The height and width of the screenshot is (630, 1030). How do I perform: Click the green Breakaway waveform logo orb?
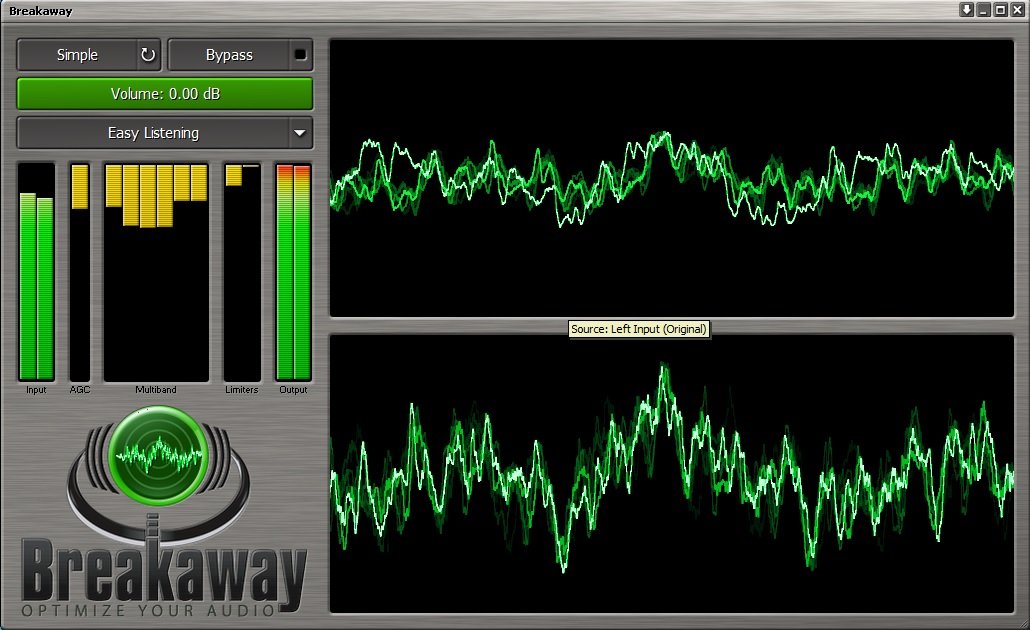(158, 455)
